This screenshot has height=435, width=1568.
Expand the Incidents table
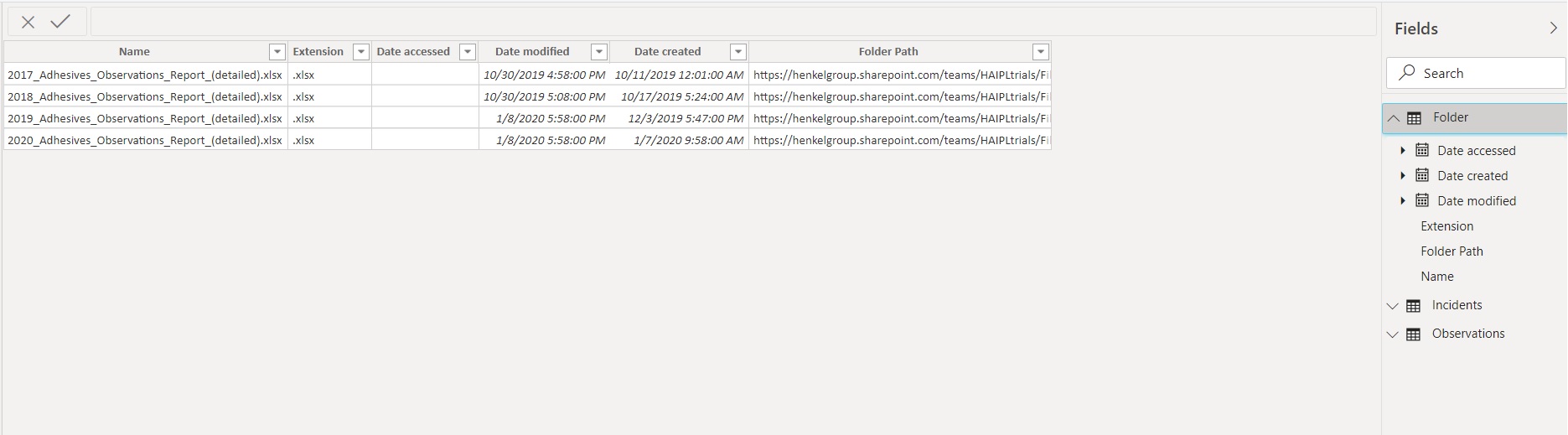click(1393, 306)
